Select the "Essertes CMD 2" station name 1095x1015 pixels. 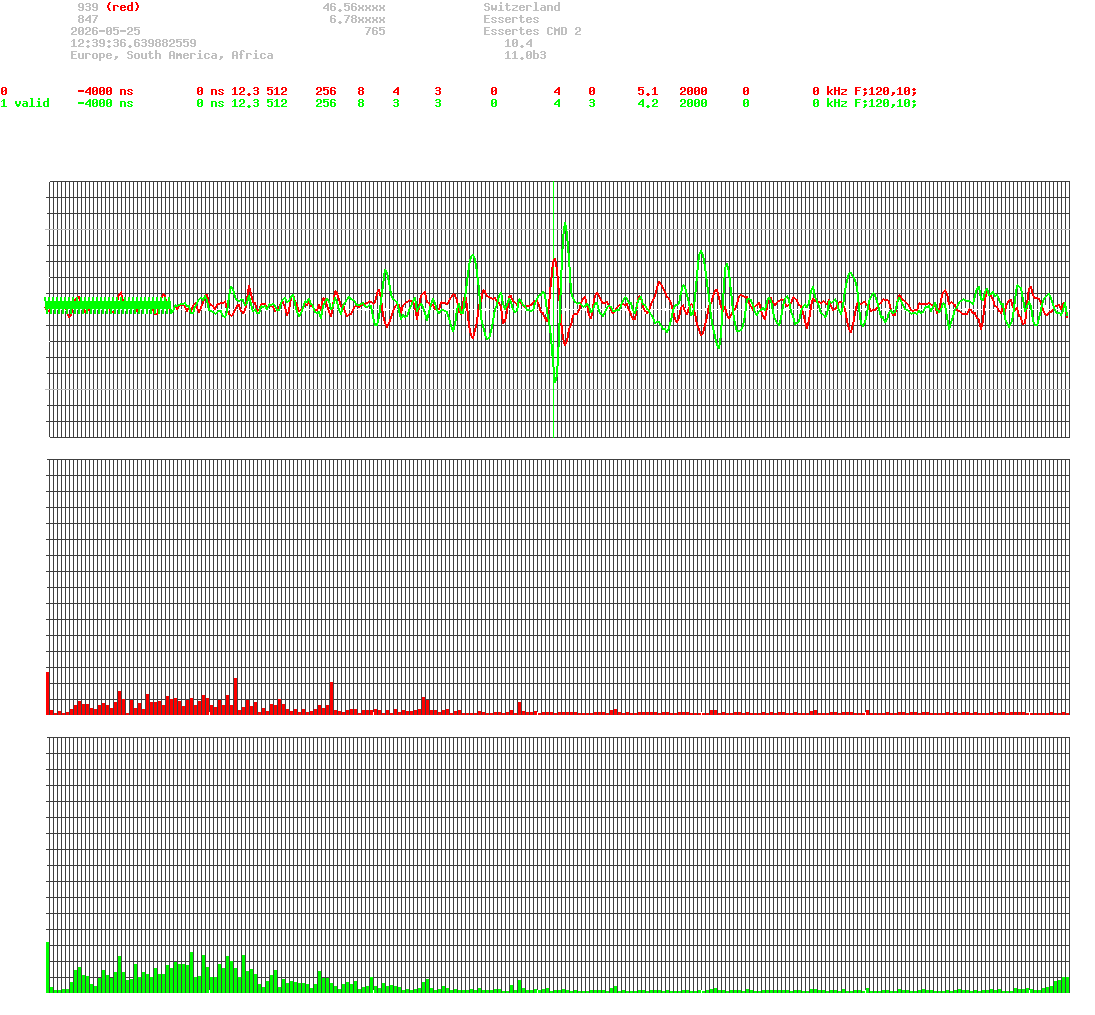(532, 31)
